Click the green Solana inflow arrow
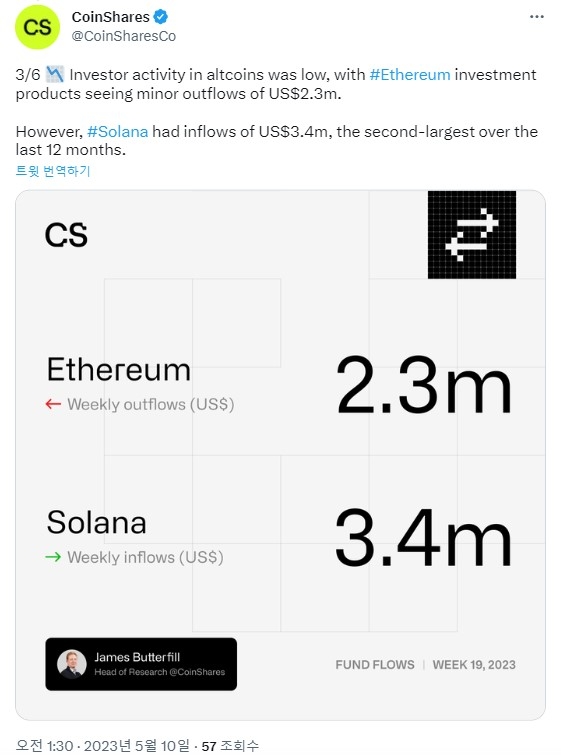 [53, 557]
